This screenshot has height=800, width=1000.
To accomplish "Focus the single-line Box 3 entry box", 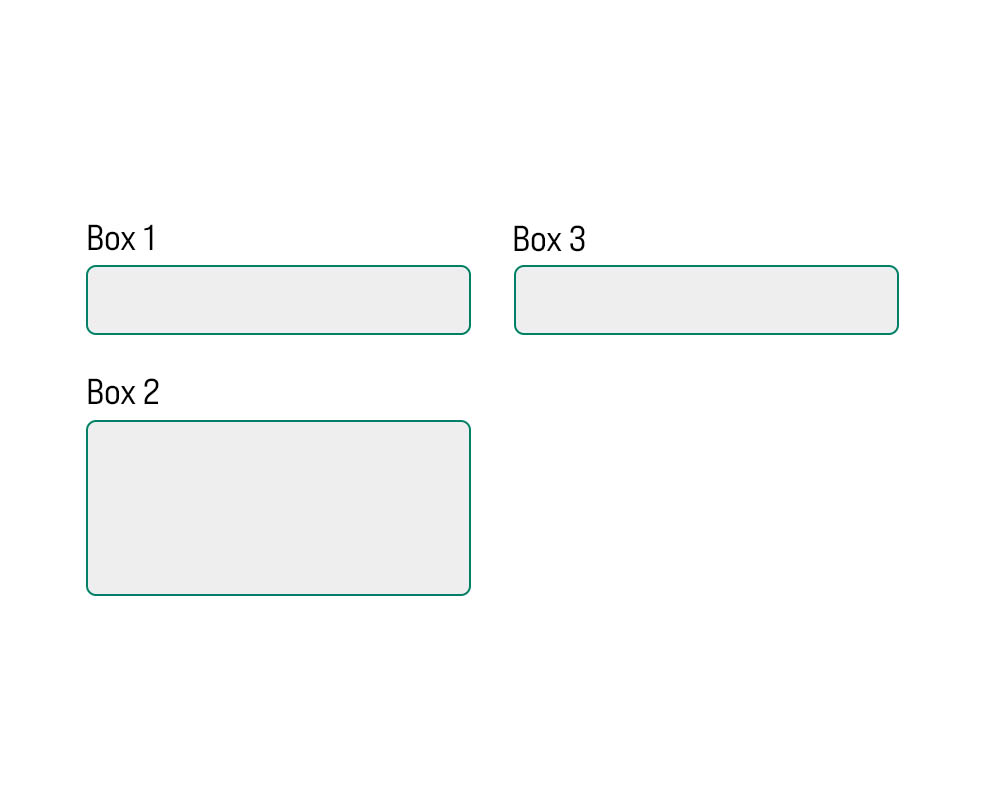I will (x=706, y=300).
